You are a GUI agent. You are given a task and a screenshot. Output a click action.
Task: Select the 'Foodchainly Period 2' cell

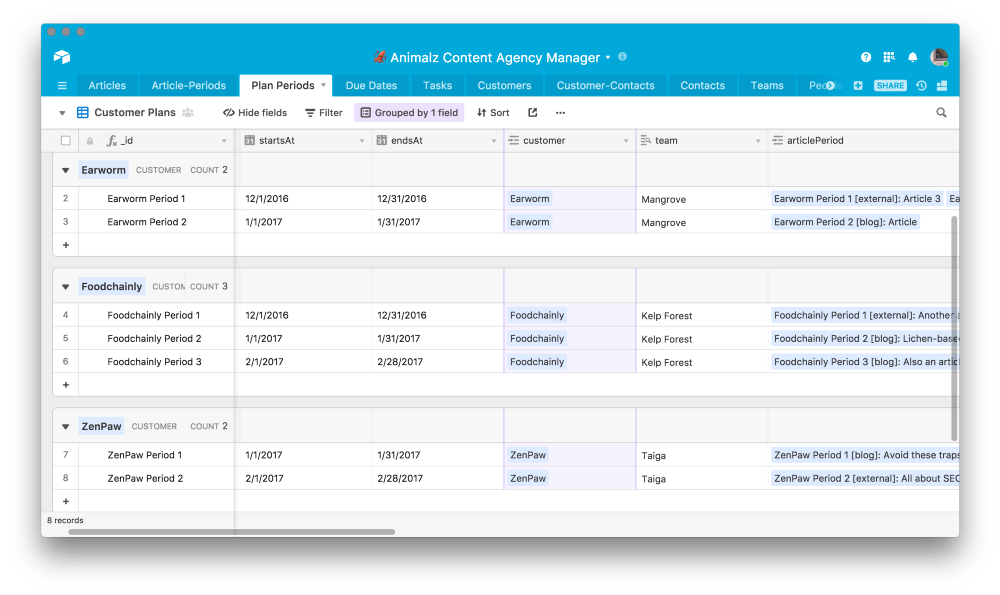(x=157, y=339)
